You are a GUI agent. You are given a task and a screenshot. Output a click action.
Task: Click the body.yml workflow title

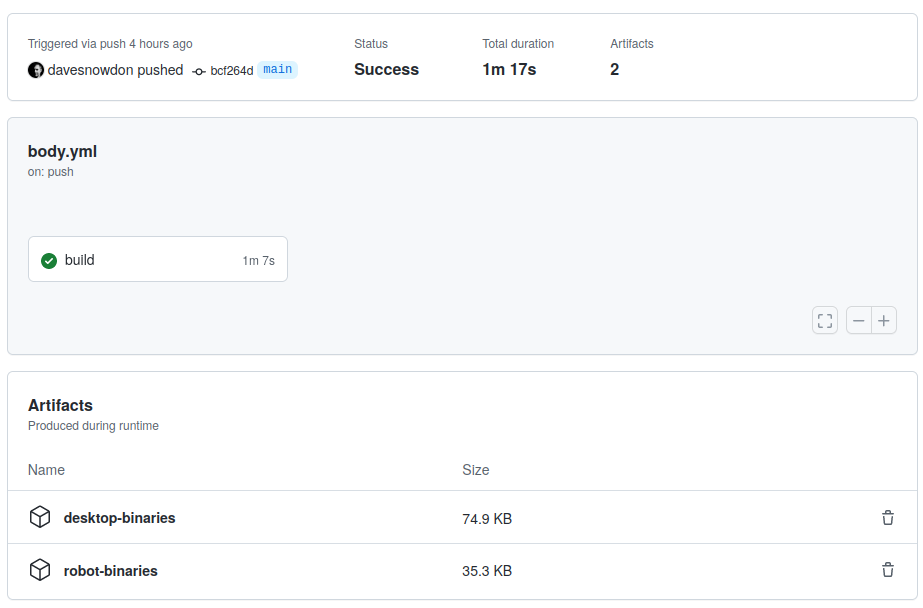click(62, 152)
